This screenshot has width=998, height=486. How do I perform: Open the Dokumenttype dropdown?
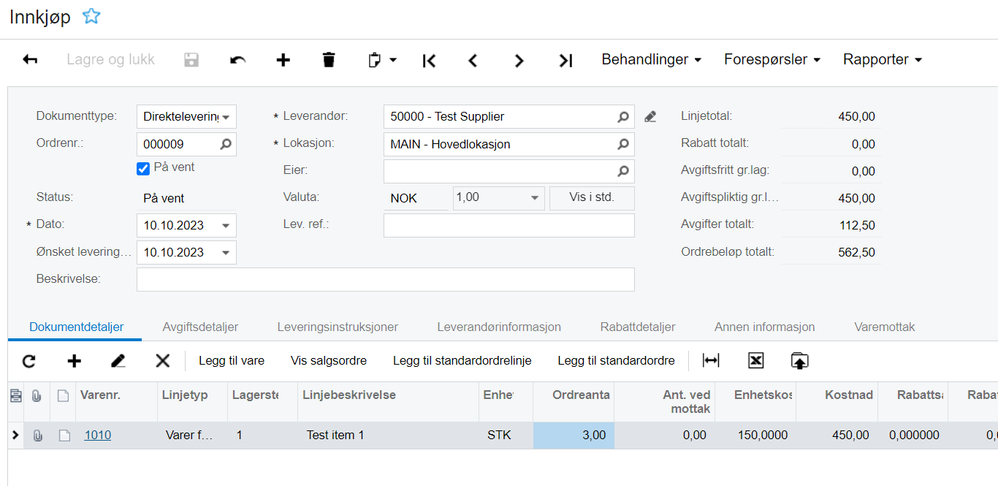click(225, 118)
